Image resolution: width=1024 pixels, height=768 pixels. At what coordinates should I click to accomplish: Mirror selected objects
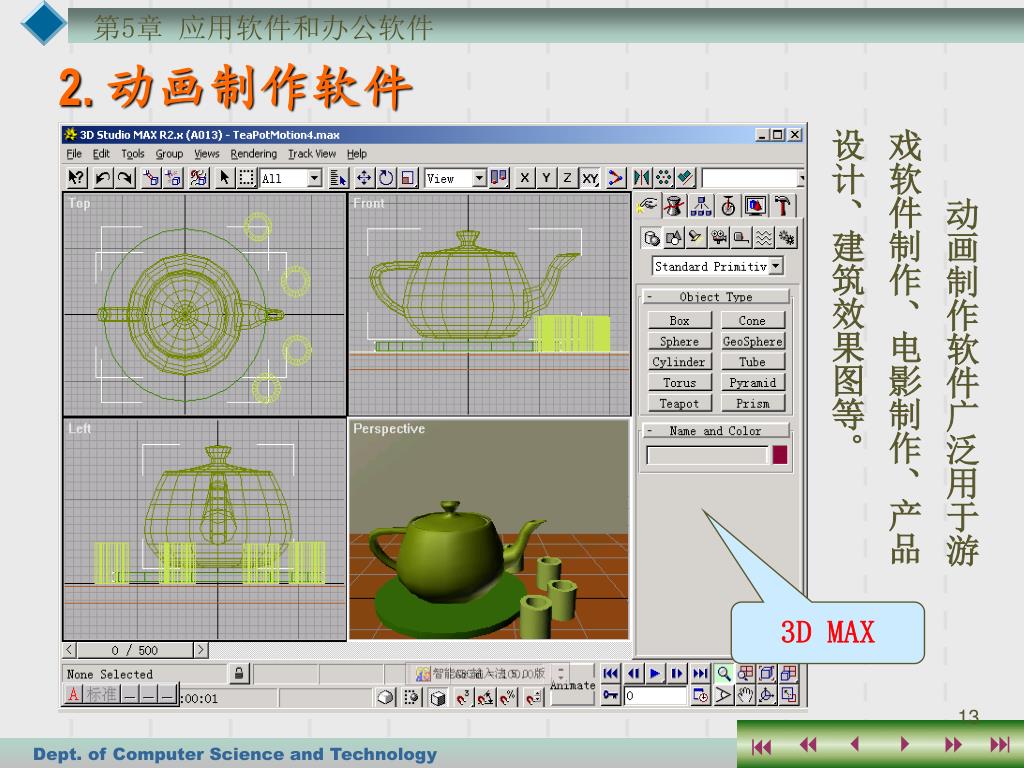tap(642, 178)
